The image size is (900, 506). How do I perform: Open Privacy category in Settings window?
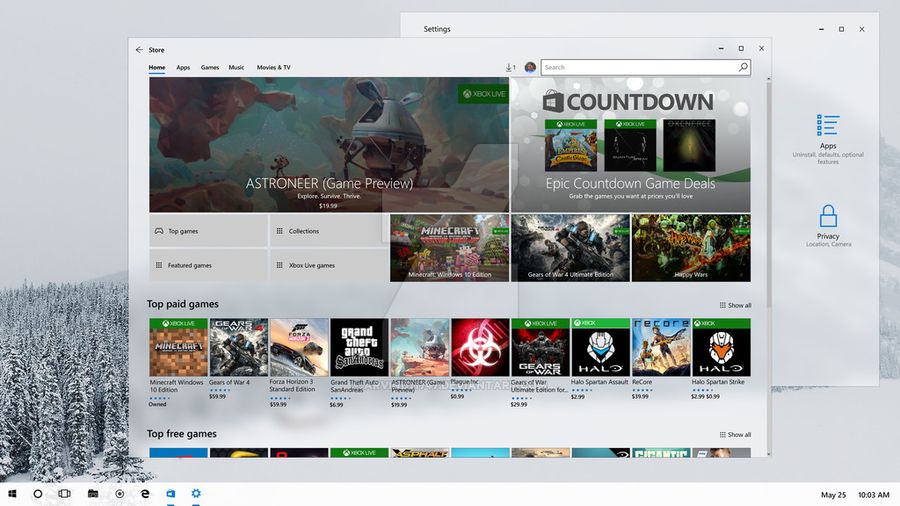coord(828,225)
